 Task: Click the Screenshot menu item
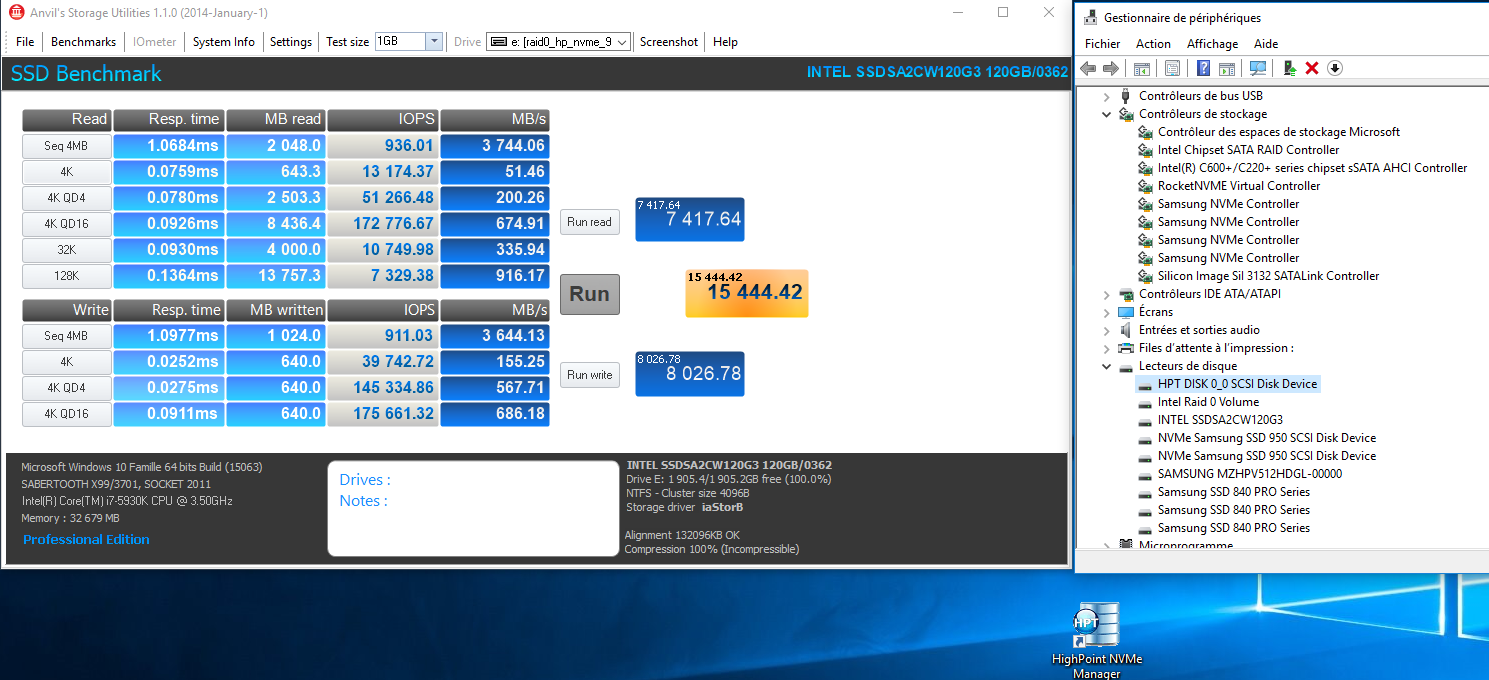pyautogui.click(x=669, y=42)
